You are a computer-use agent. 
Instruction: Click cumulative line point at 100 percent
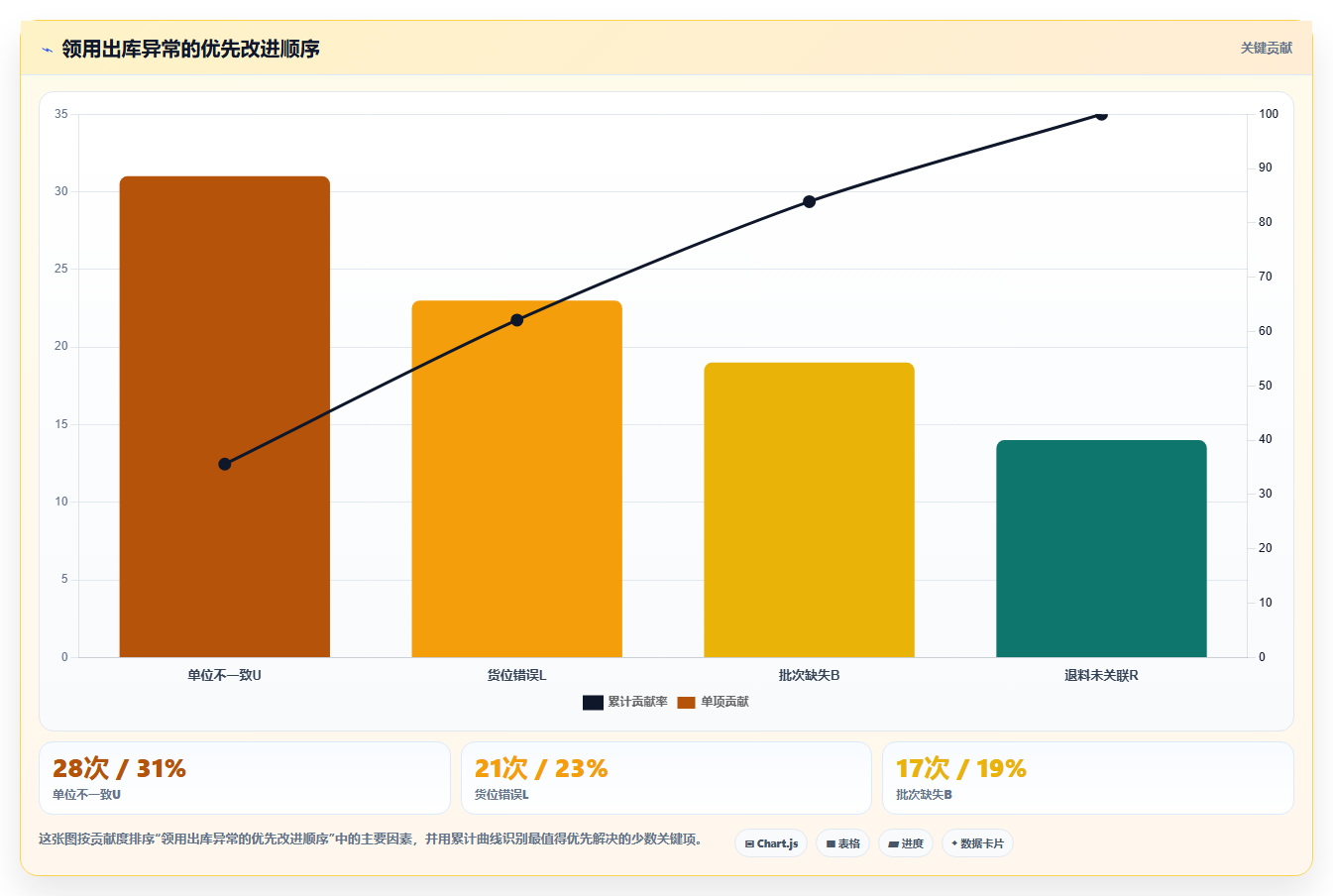tap(1101, 114)
